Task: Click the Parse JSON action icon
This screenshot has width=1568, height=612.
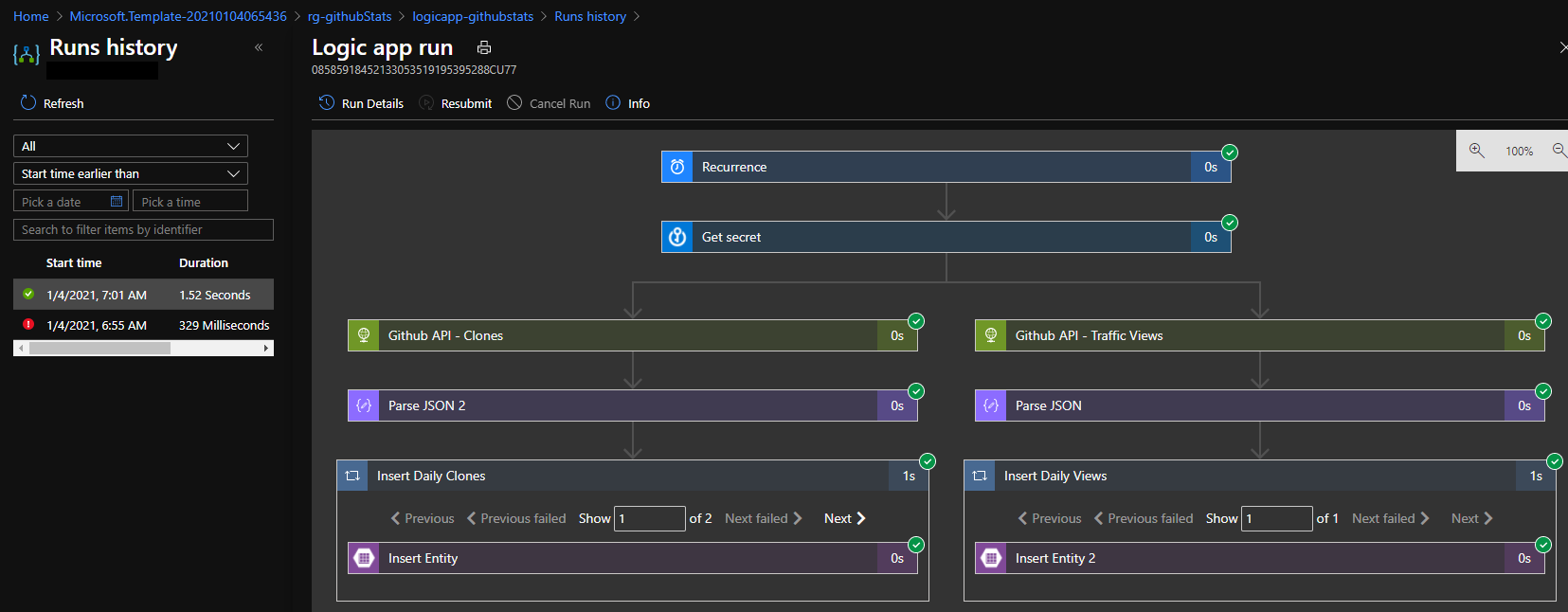Action: coord(991,405)
